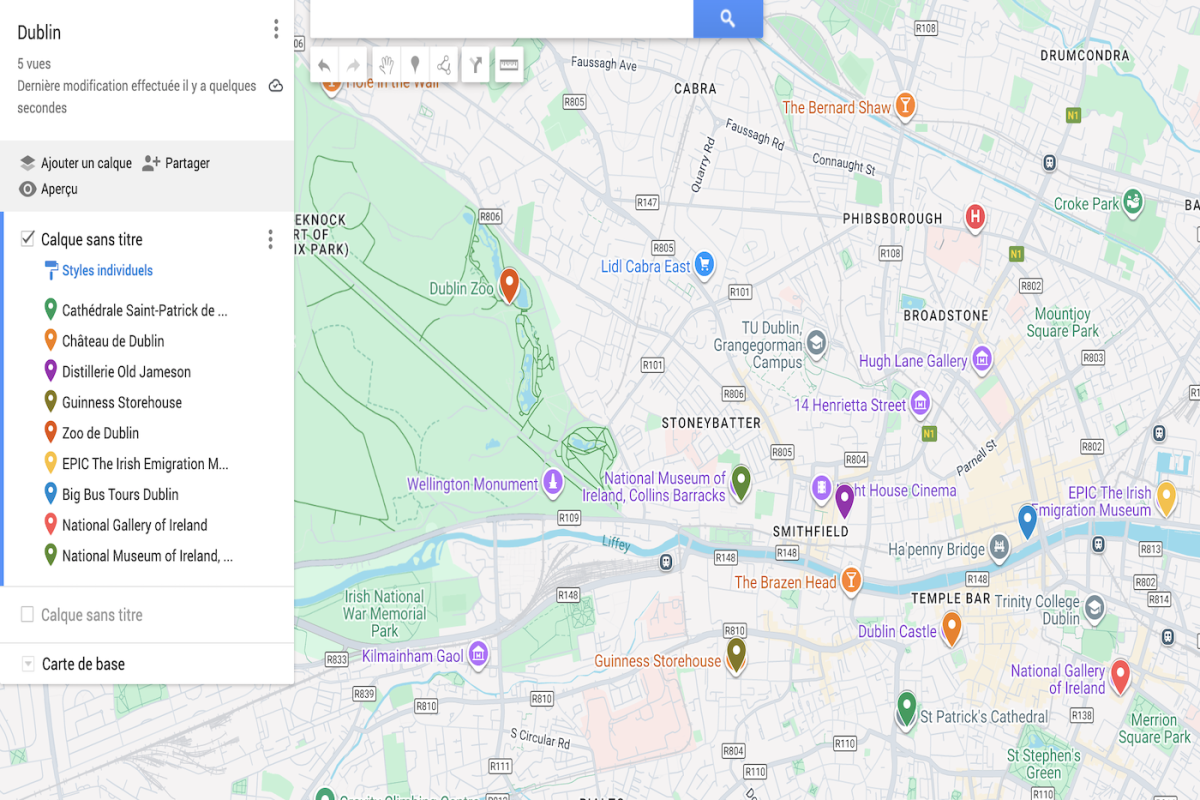
Task: Click the red-orange pin at Dublin Zoo on the map
Action: pyautogui.click(x=509, y=285)
